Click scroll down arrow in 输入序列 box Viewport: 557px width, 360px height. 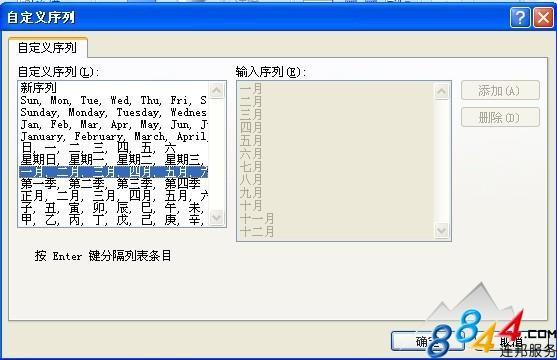pos(442,231)
